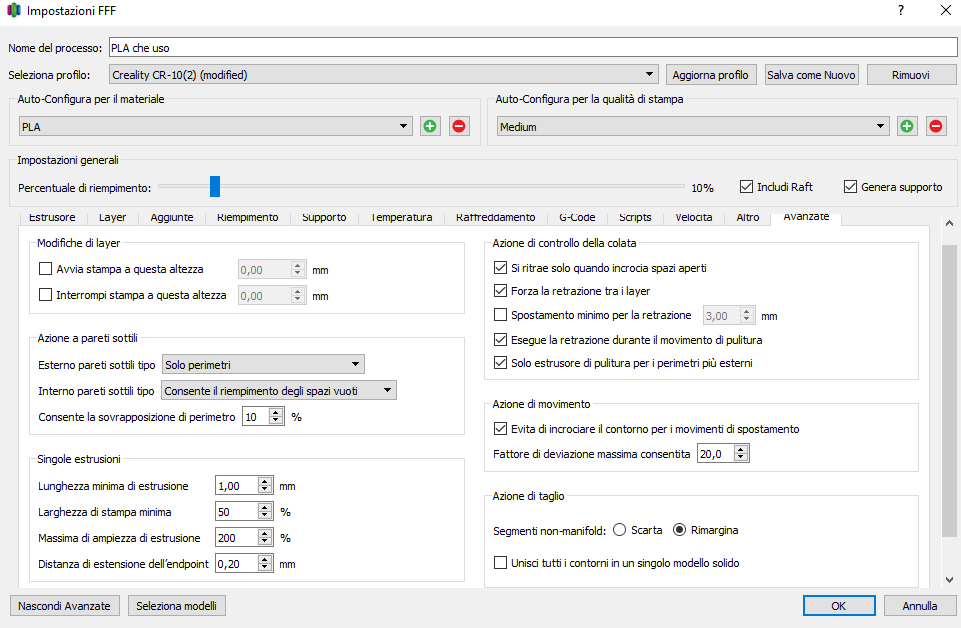961x628 pixels.
Task: Increase the minimum extrusion length value
Action: pyautogui.click(x=265, y=482)
